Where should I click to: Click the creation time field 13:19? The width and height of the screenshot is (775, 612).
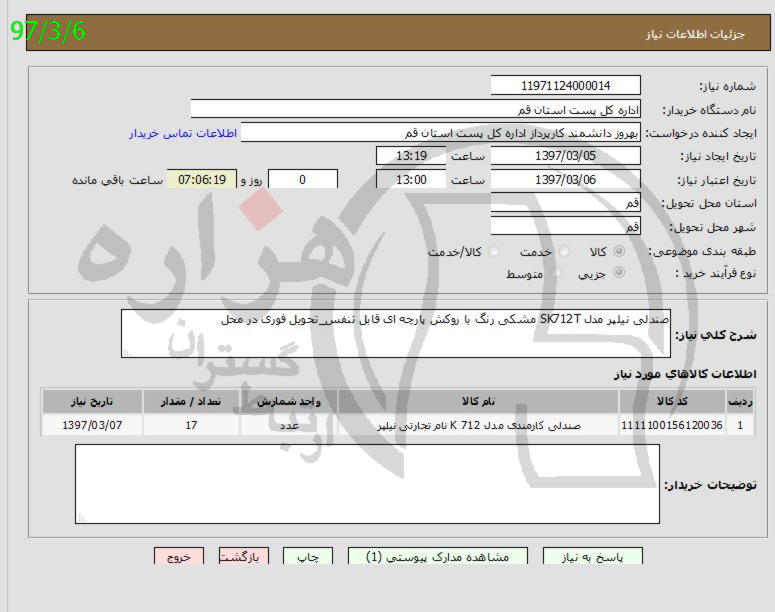411,156
